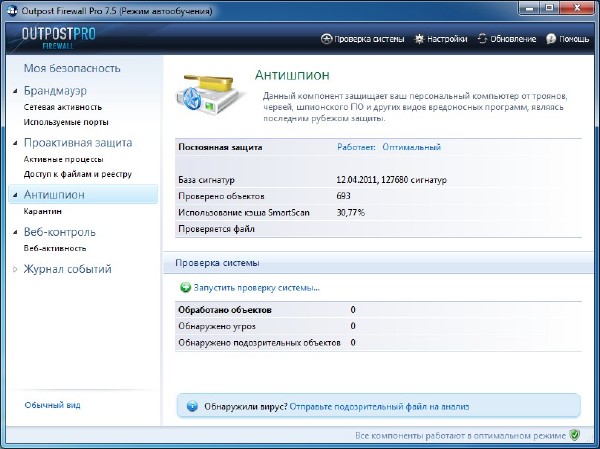Image resolution: width=600 pixels, height=449 pixels.
Task: Select Активные процессы in the sidebar
Action: click(x=63, y=159)
